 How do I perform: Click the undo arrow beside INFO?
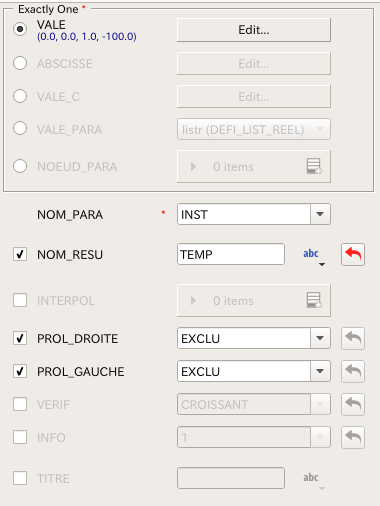[353, 437]
